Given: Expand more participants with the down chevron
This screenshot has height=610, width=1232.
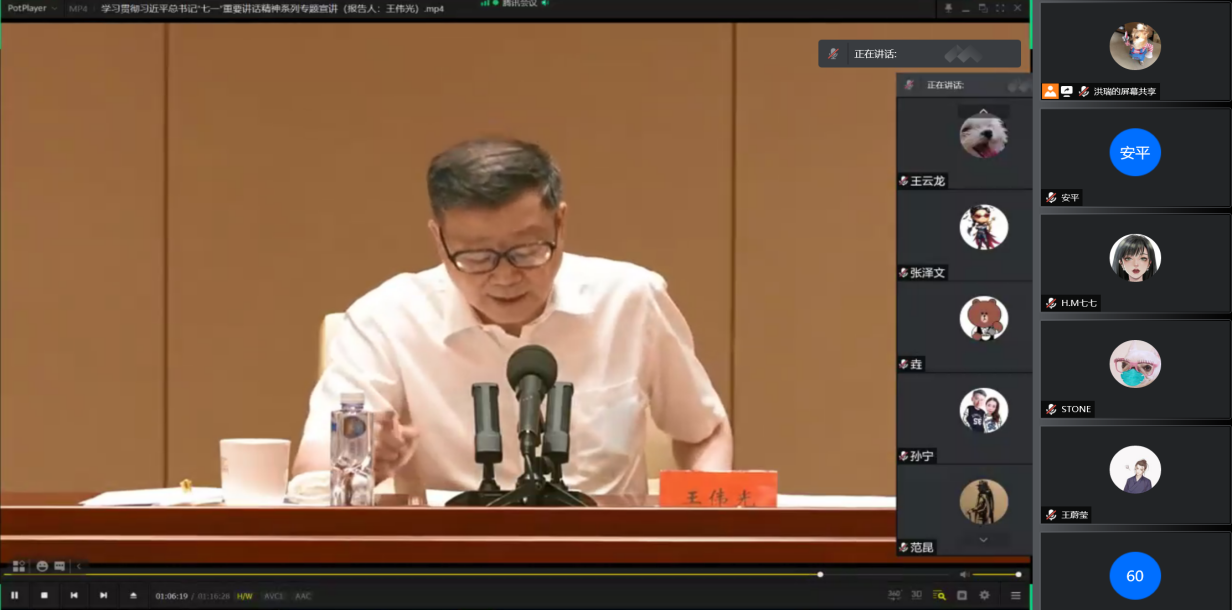Looking at the screenshot, I should tap(983, 540).
